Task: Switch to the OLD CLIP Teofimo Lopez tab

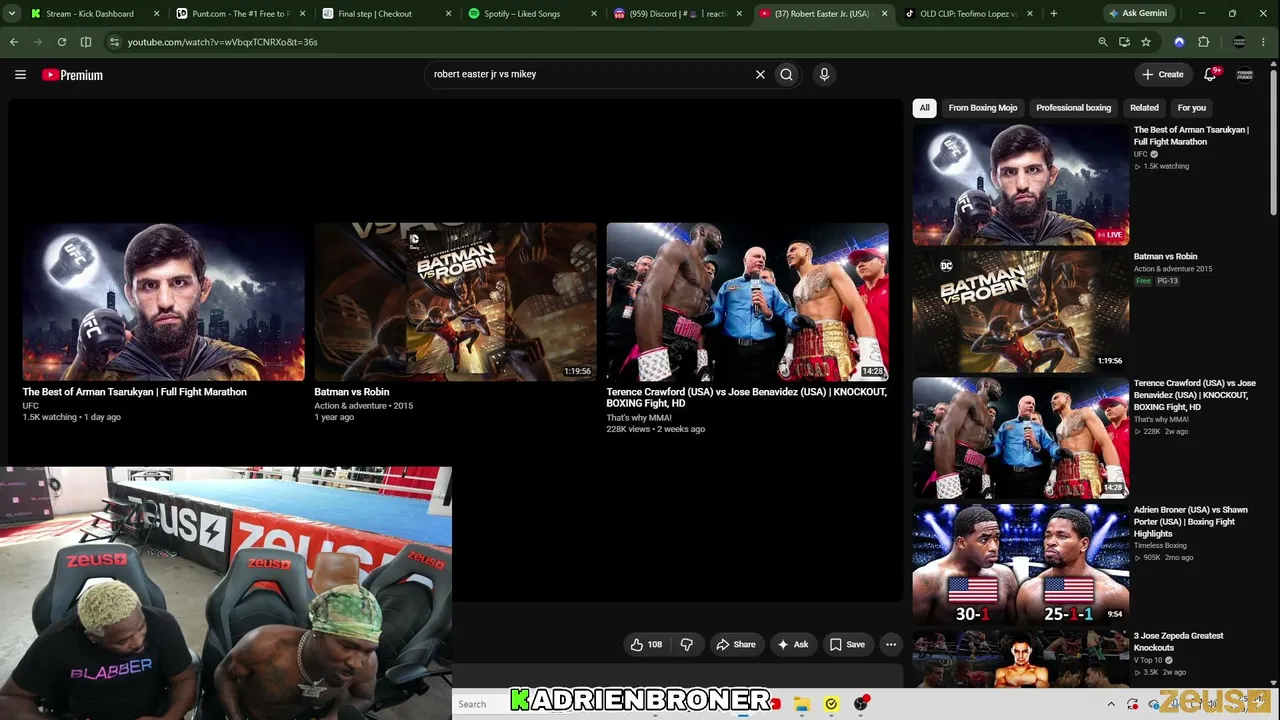Action: click(968, 14)
